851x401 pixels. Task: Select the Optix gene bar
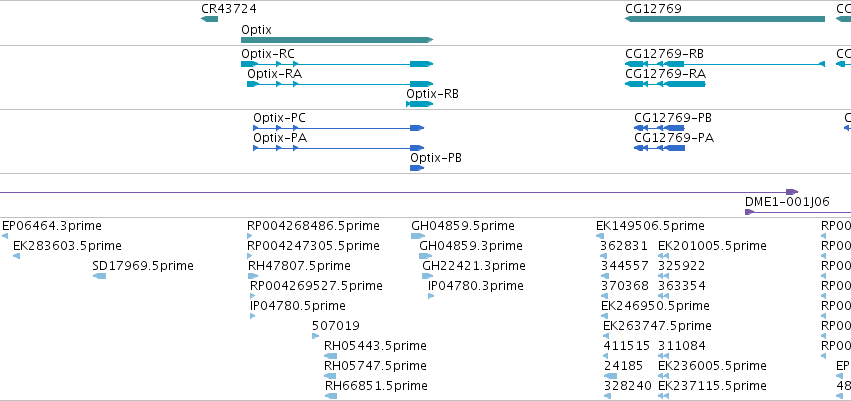point(337,40)
